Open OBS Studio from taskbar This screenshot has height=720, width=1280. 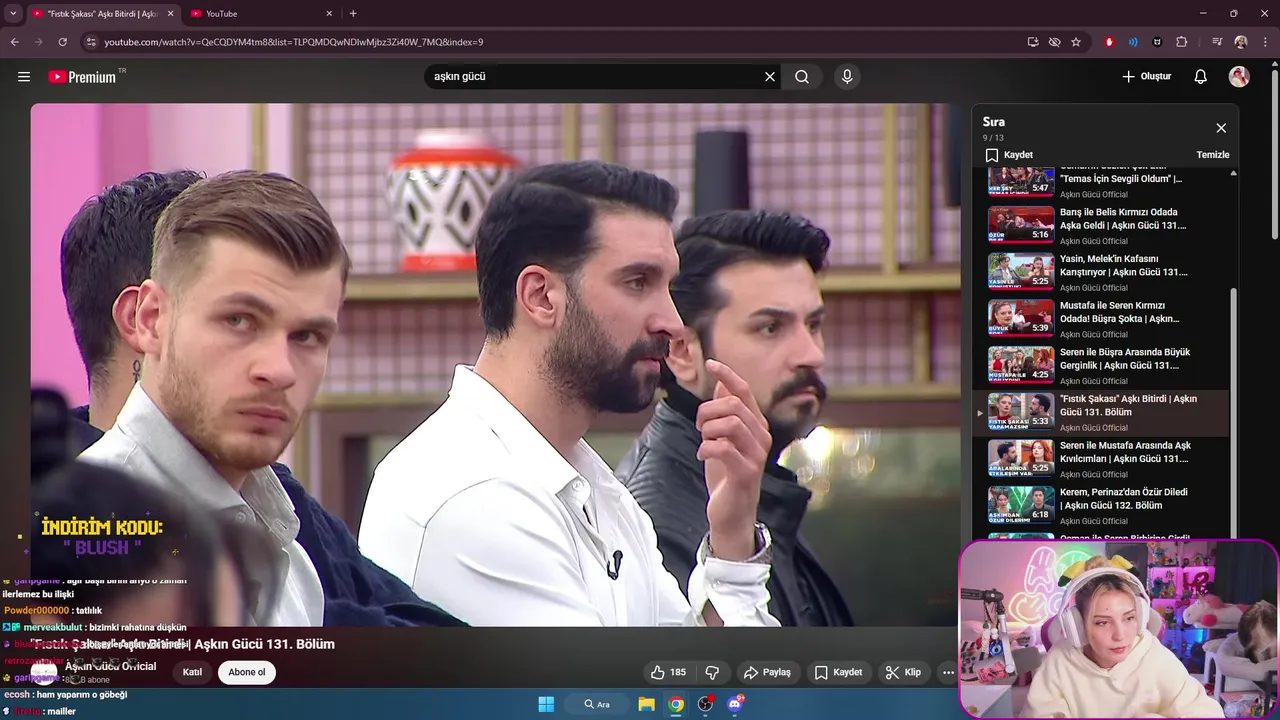(706, 704)
